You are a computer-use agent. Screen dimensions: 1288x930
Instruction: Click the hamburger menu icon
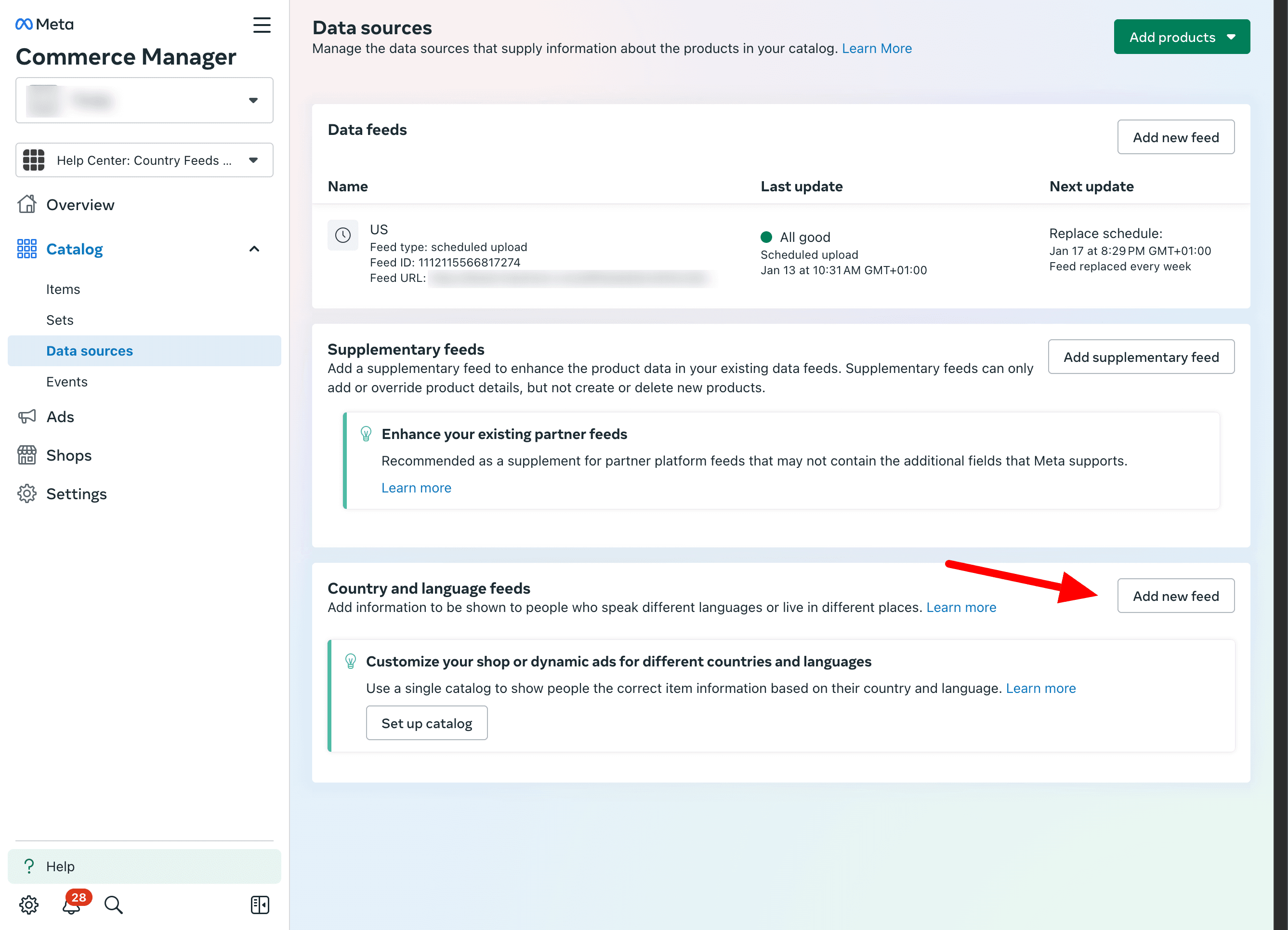click(x=262, y=25)
